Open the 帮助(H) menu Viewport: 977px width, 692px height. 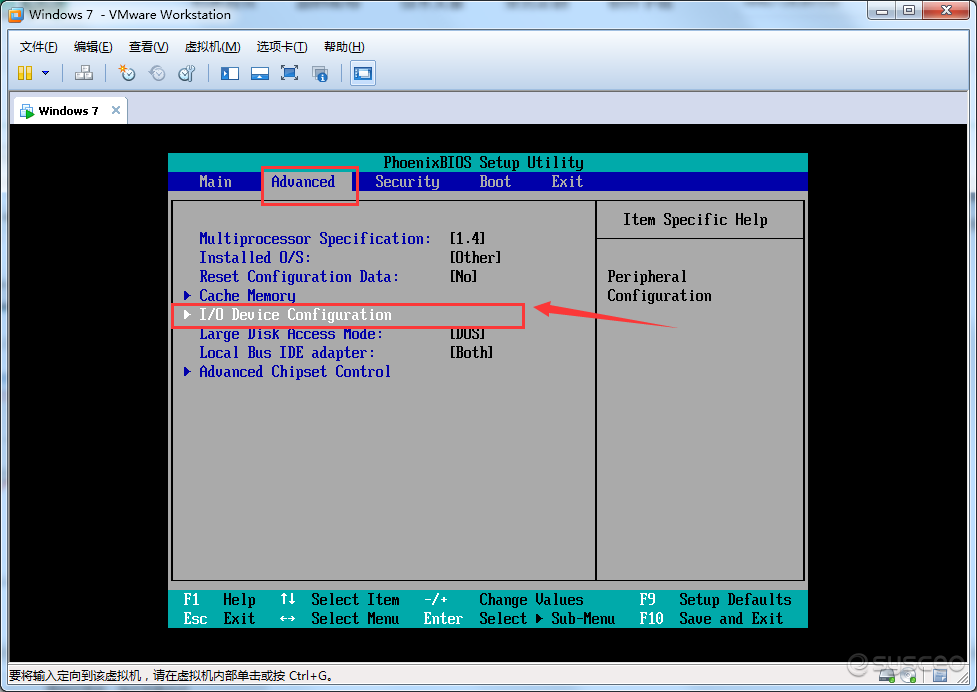coord(344,47)
